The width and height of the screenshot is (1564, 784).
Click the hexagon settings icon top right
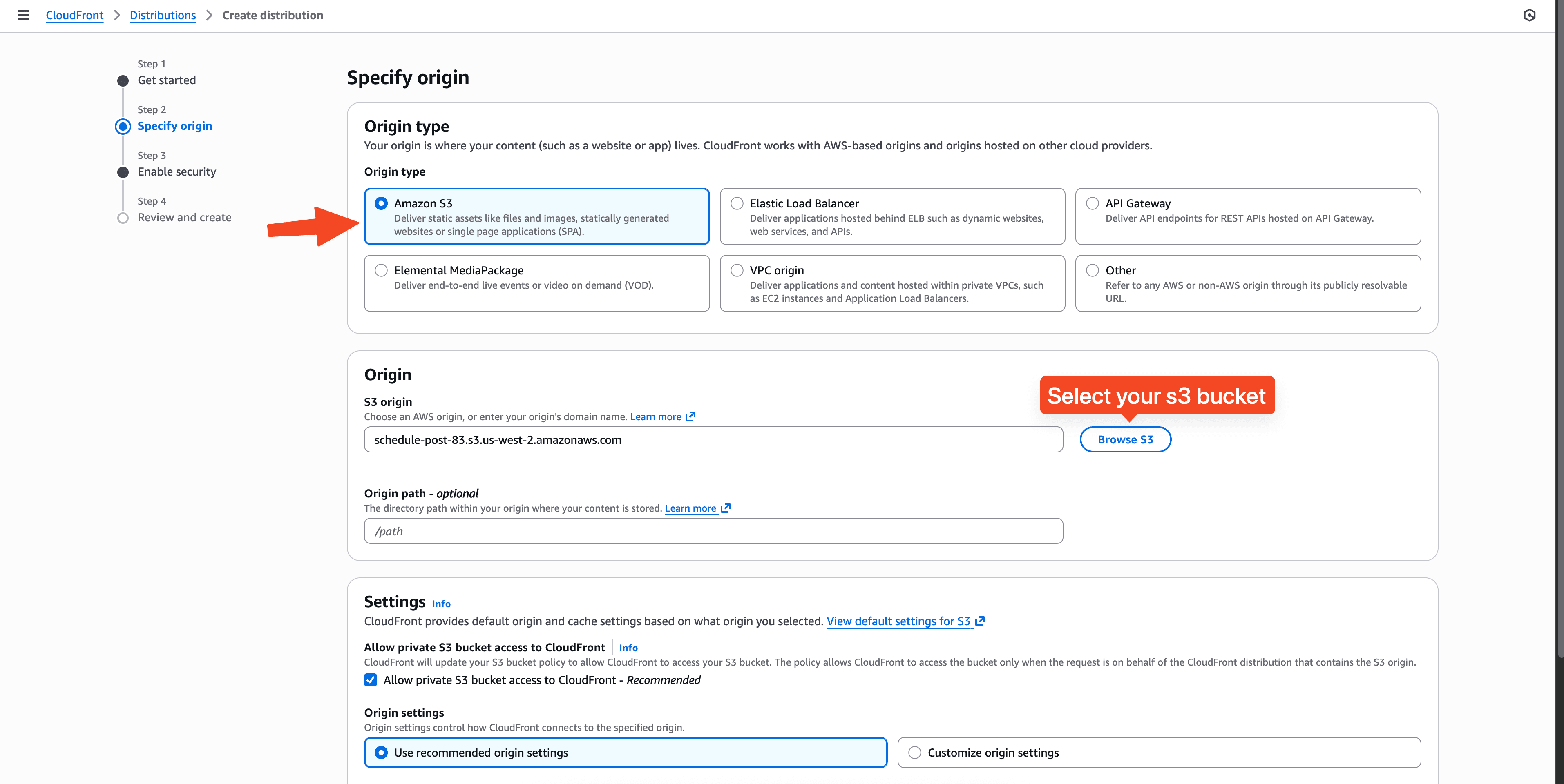pyautogui.click(x=1529, y=15)
